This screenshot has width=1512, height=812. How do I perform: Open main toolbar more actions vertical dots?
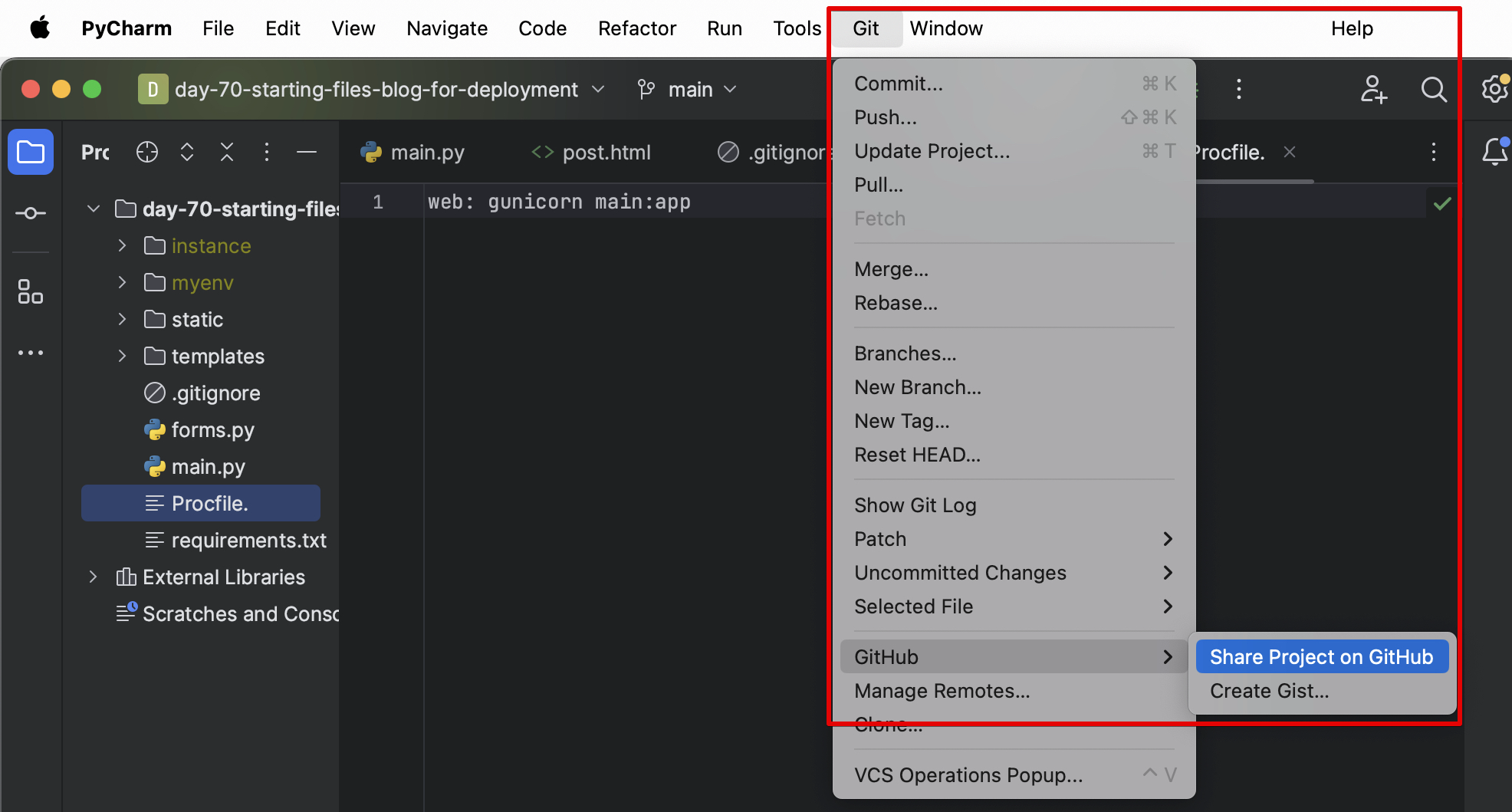[1239, 90]
